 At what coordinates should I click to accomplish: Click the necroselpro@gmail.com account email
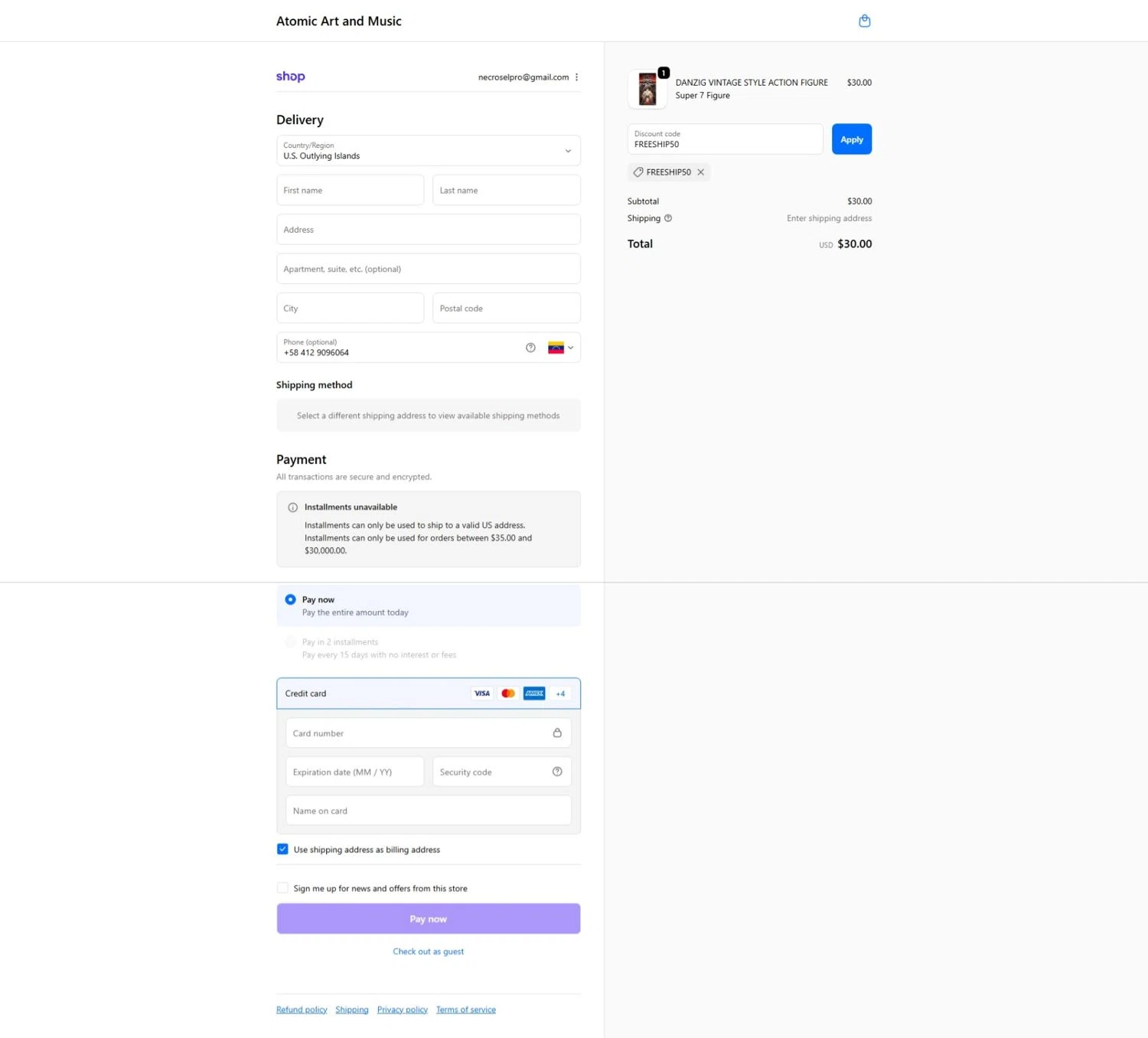pos(523,77)
